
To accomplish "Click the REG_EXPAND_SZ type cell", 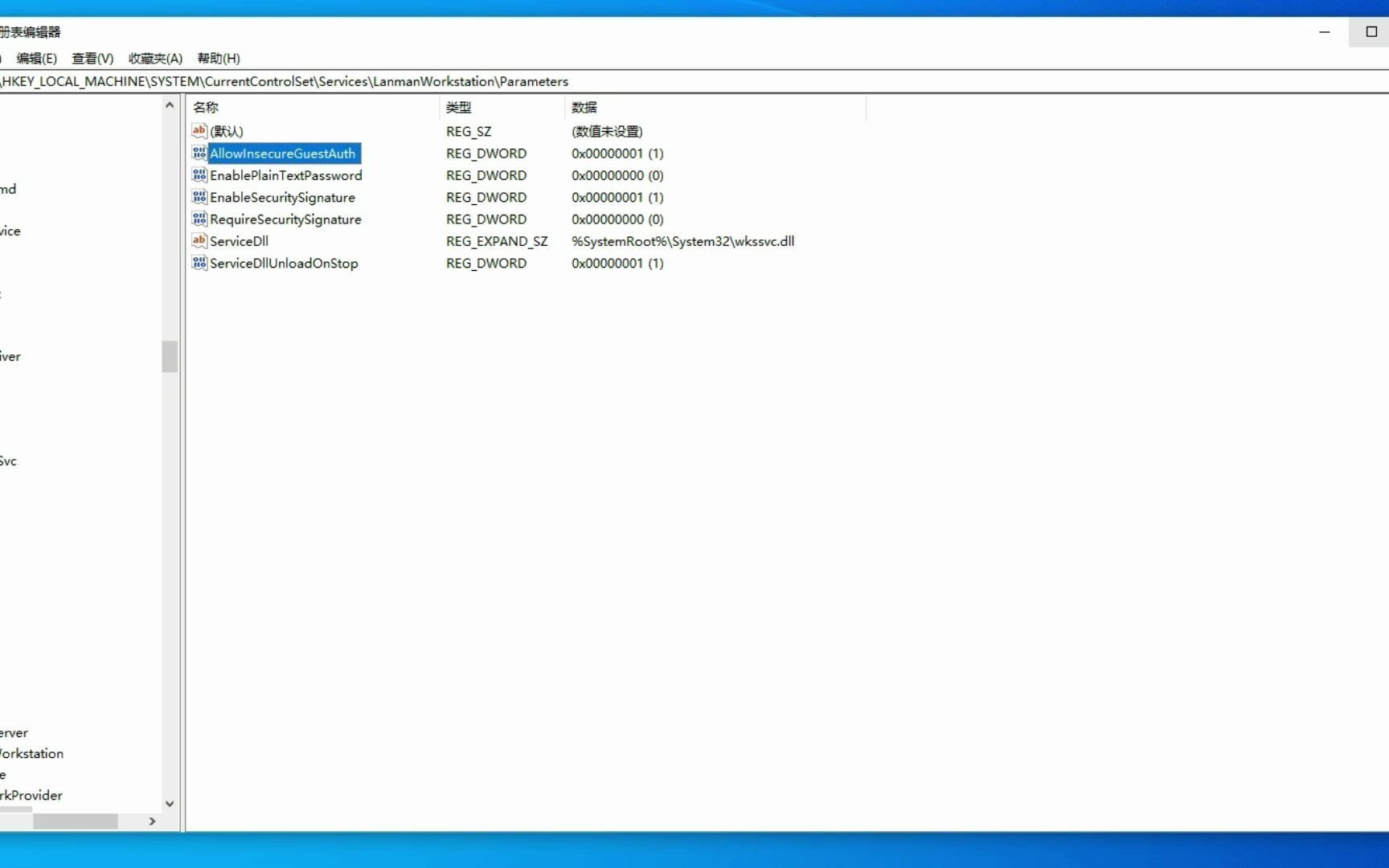I will click(497, 241).
